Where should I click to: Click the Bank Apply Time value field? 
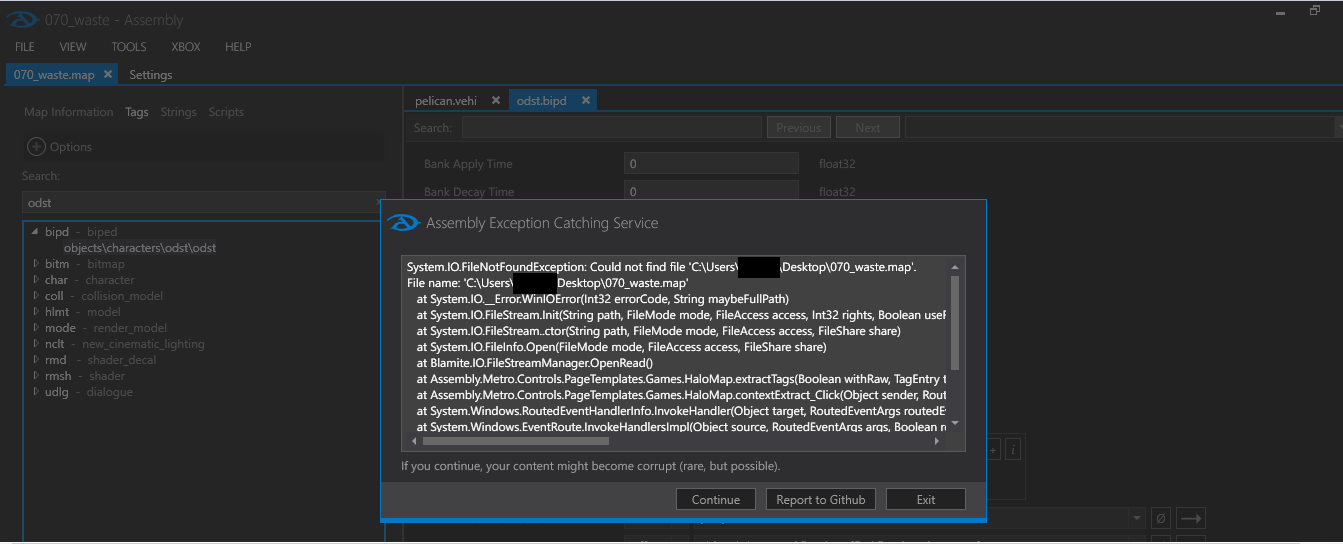click(x=711, y=164)
